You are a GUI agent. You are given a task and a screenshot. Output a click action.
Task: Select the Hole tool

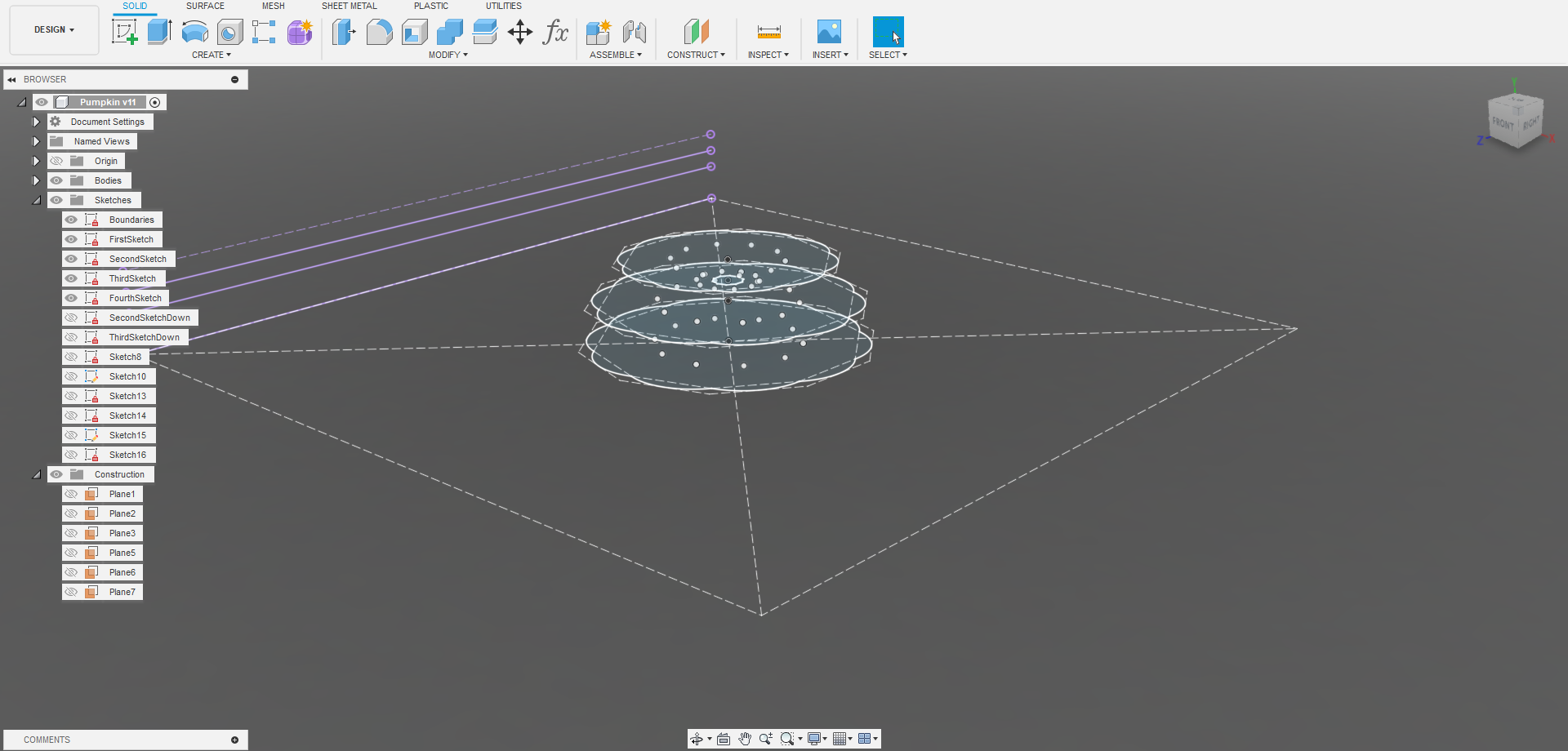point(229,33)
